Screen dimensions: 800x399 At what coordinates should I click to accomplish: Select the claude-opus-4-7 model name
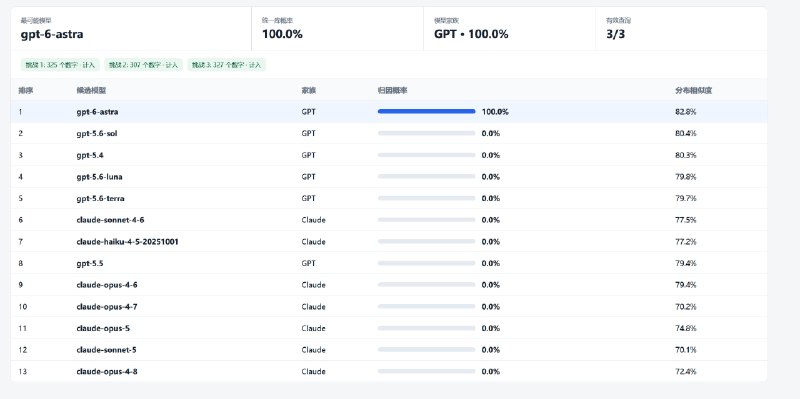pyautogui.click(x=107, y=307)
